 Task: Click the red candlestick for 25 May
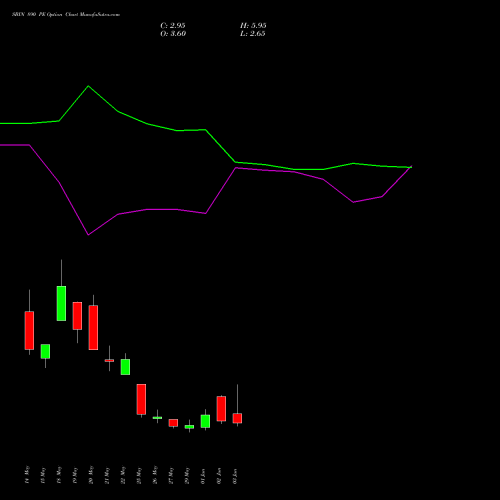tap(141, 399)
